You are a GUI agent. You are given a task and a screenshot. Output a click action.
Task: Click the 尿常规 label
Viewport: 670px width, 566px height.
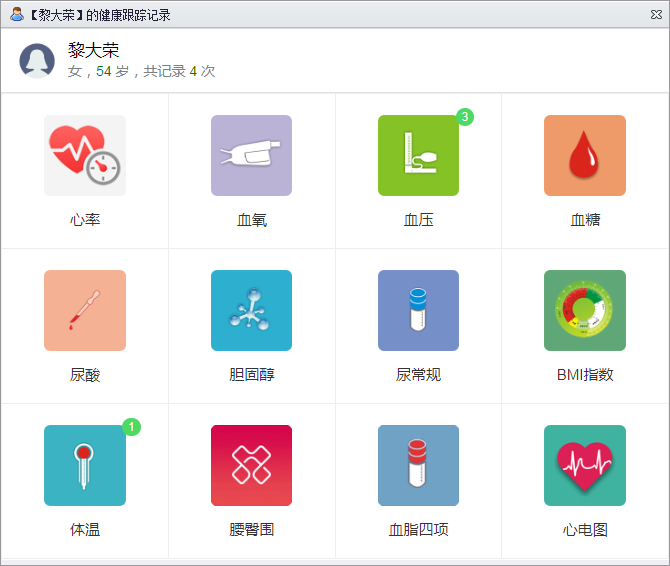(x=418, y=375)
